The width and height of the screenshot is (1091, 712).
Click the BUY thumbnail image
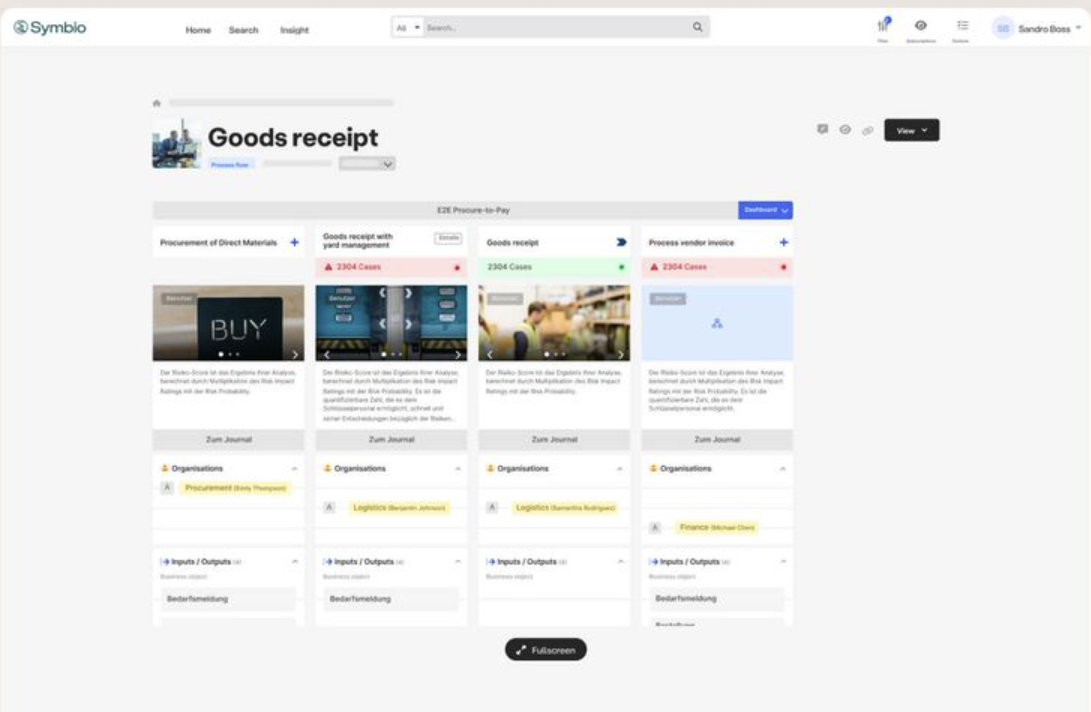coord(228,323)
